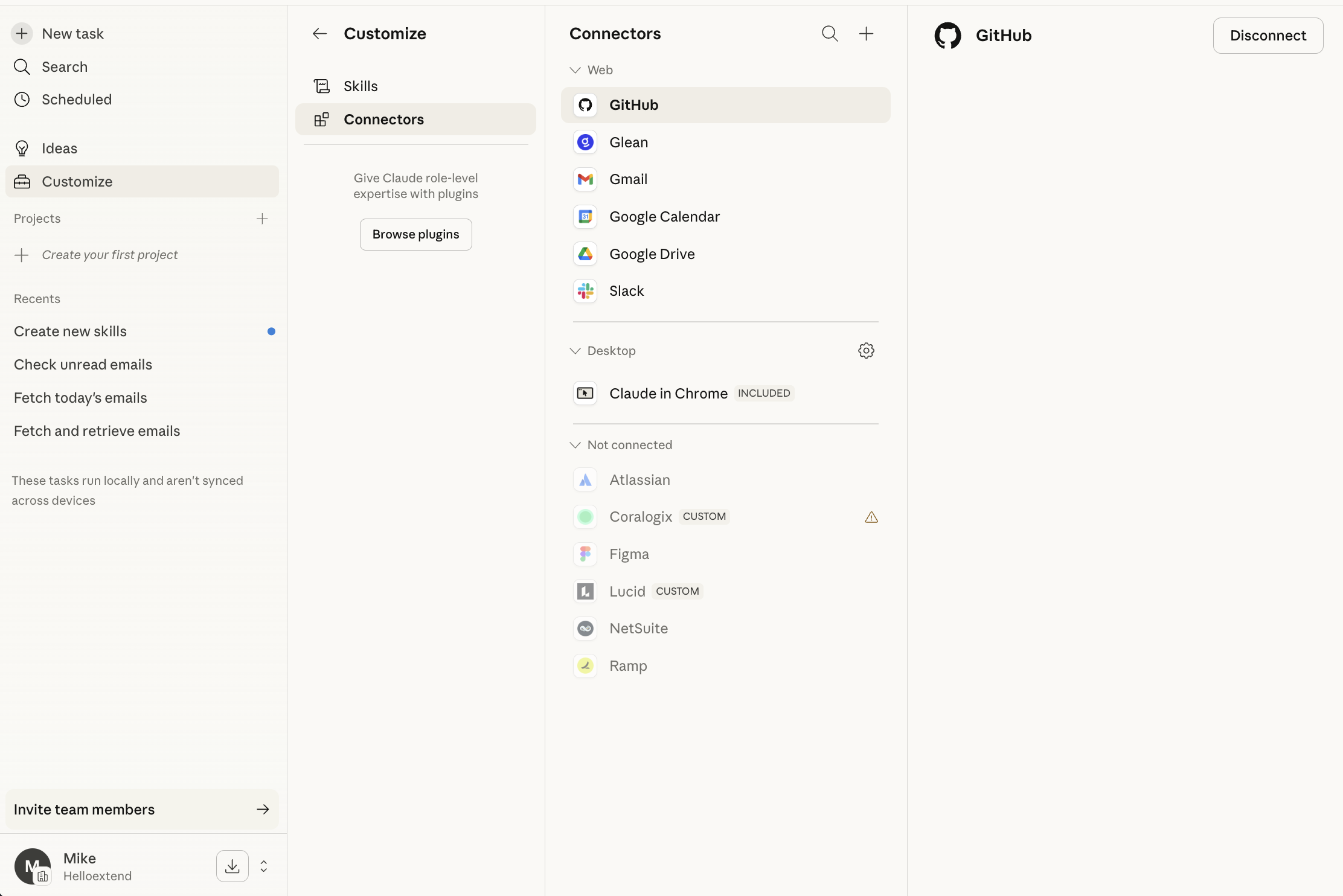Add a new project with plus icon

(262, 219)
